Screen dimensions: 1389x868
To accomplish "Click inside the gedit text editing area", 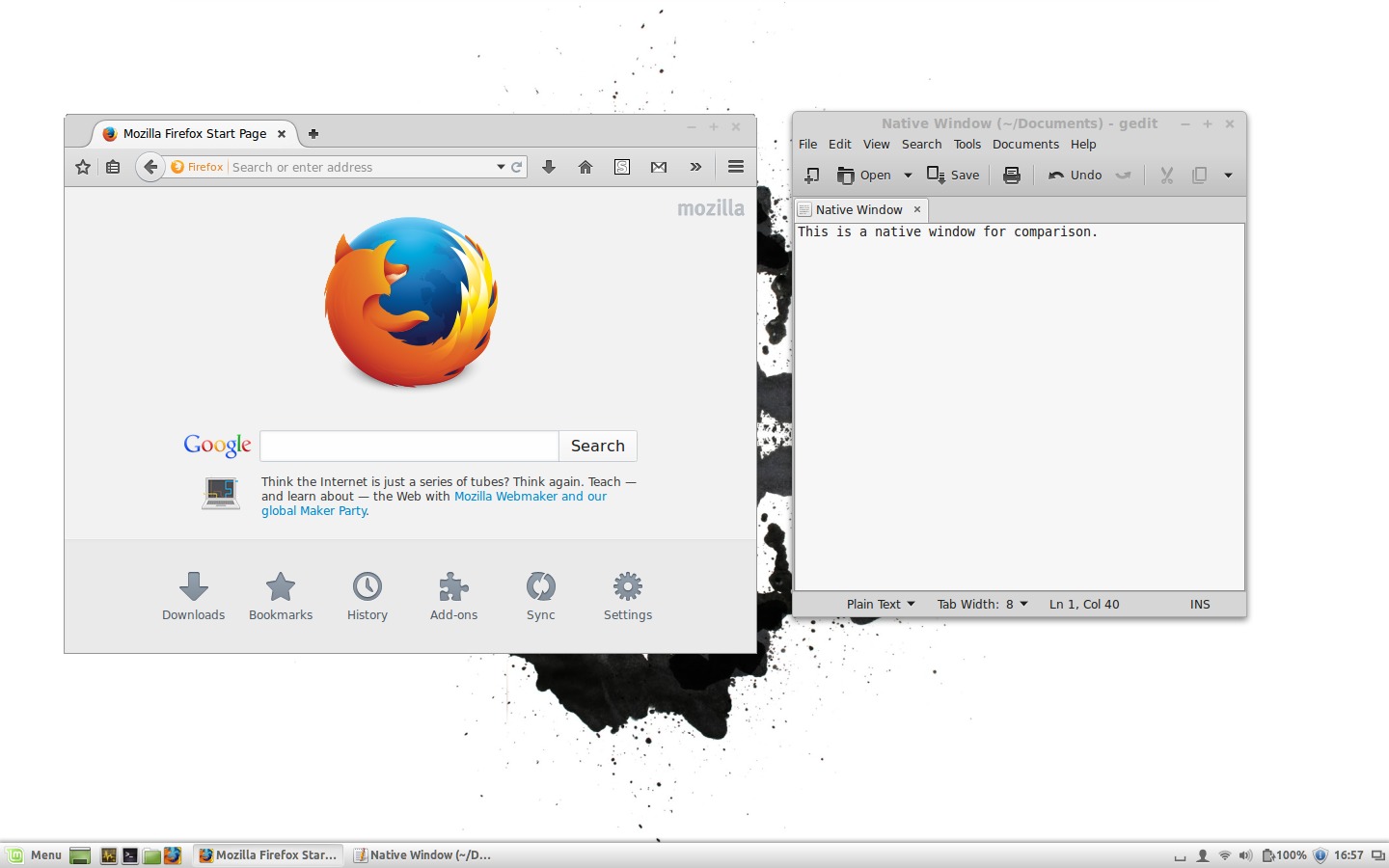I will coord(1019,407).
